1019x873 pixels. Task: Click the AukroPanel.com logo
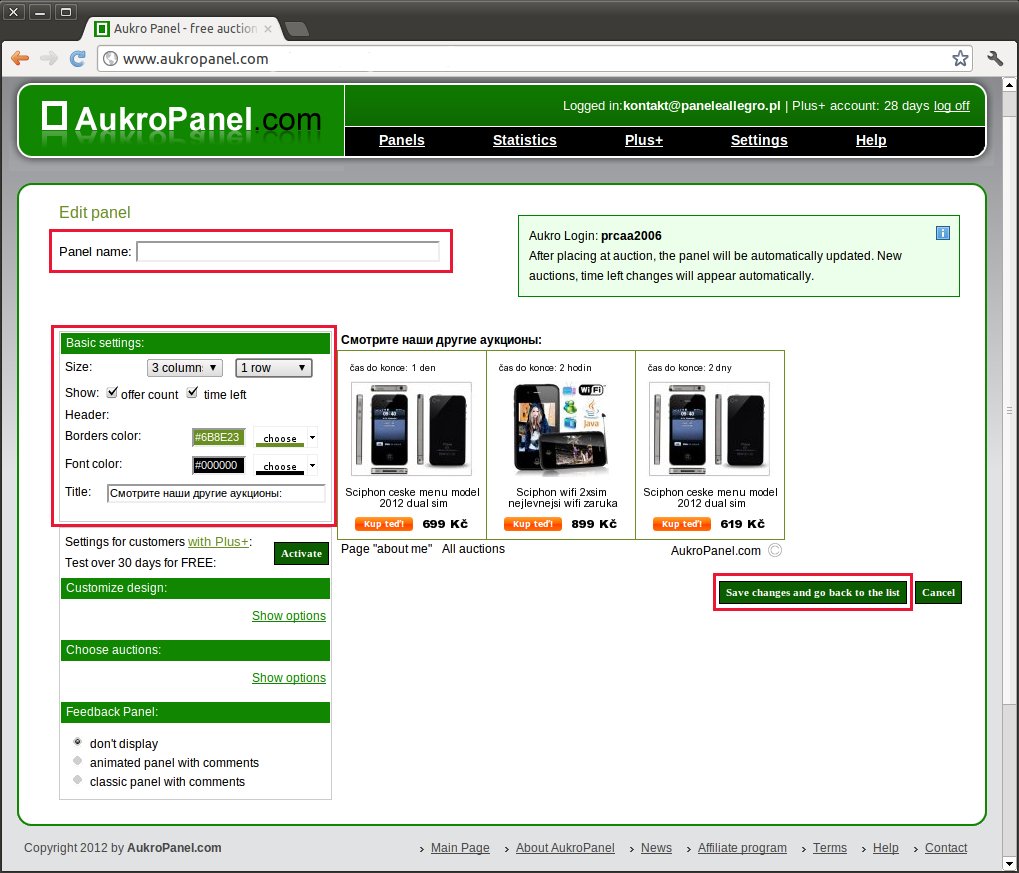coord(182,119)
